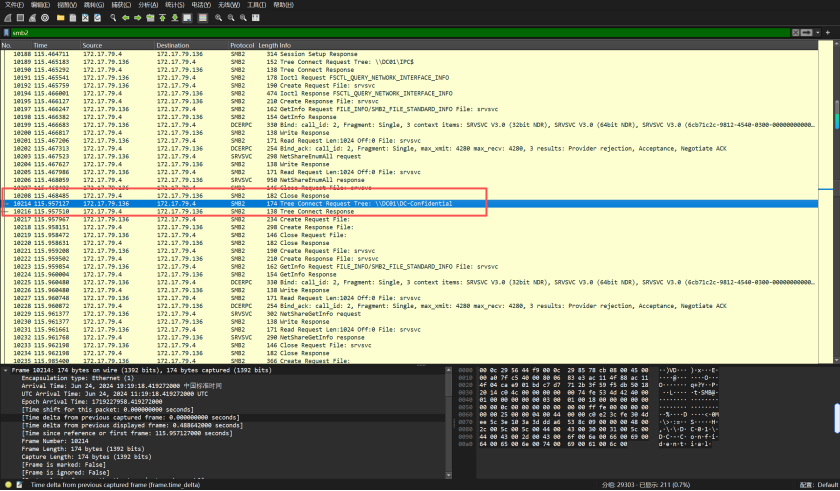Apply the display filter arrow button
This screenshot has height=491, width=840.
click(808, 33)
